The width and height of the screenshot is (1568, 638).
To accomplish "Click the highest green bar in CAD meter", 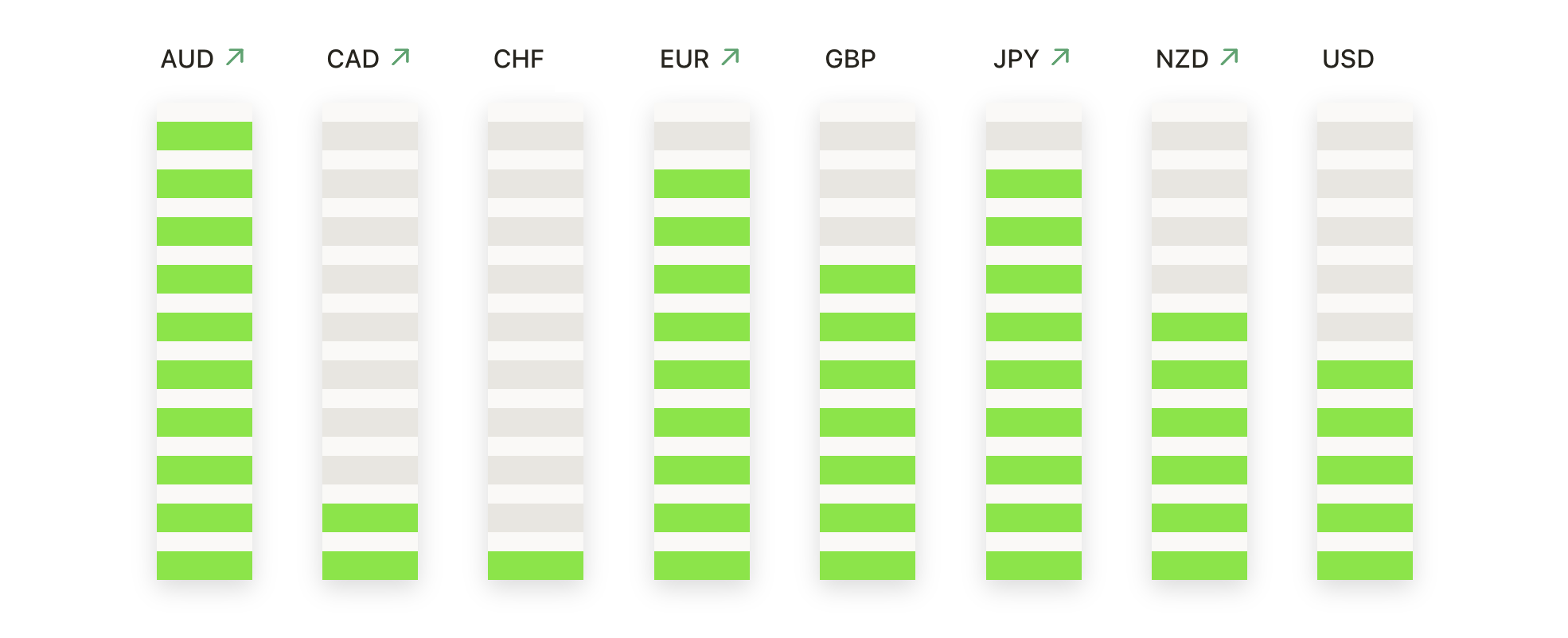I will 370,518.
